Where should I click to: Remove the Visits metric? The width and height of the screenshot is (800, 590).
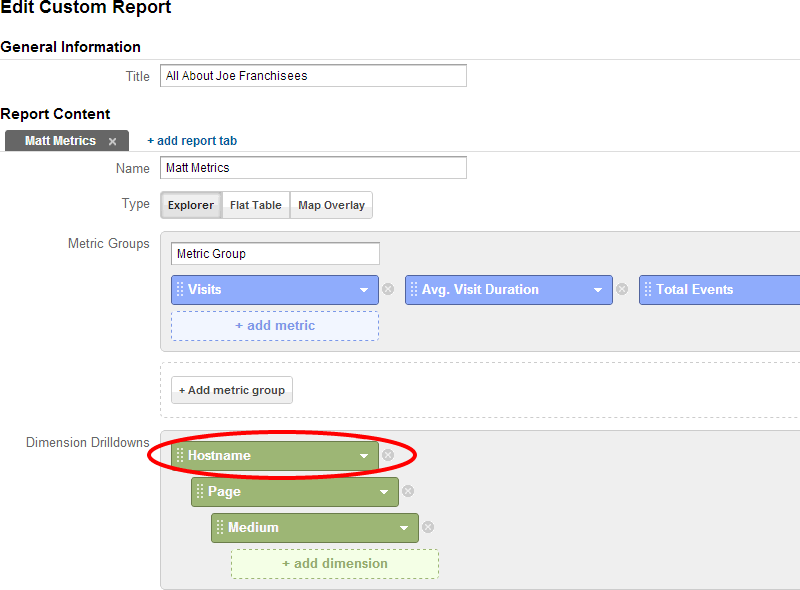coord(388,289)
